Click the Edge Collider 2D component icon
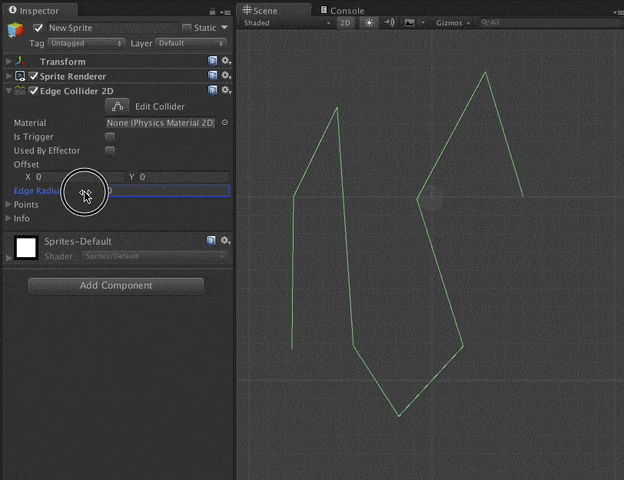This screenshot has height=480, width=624. tap(20, 90)
